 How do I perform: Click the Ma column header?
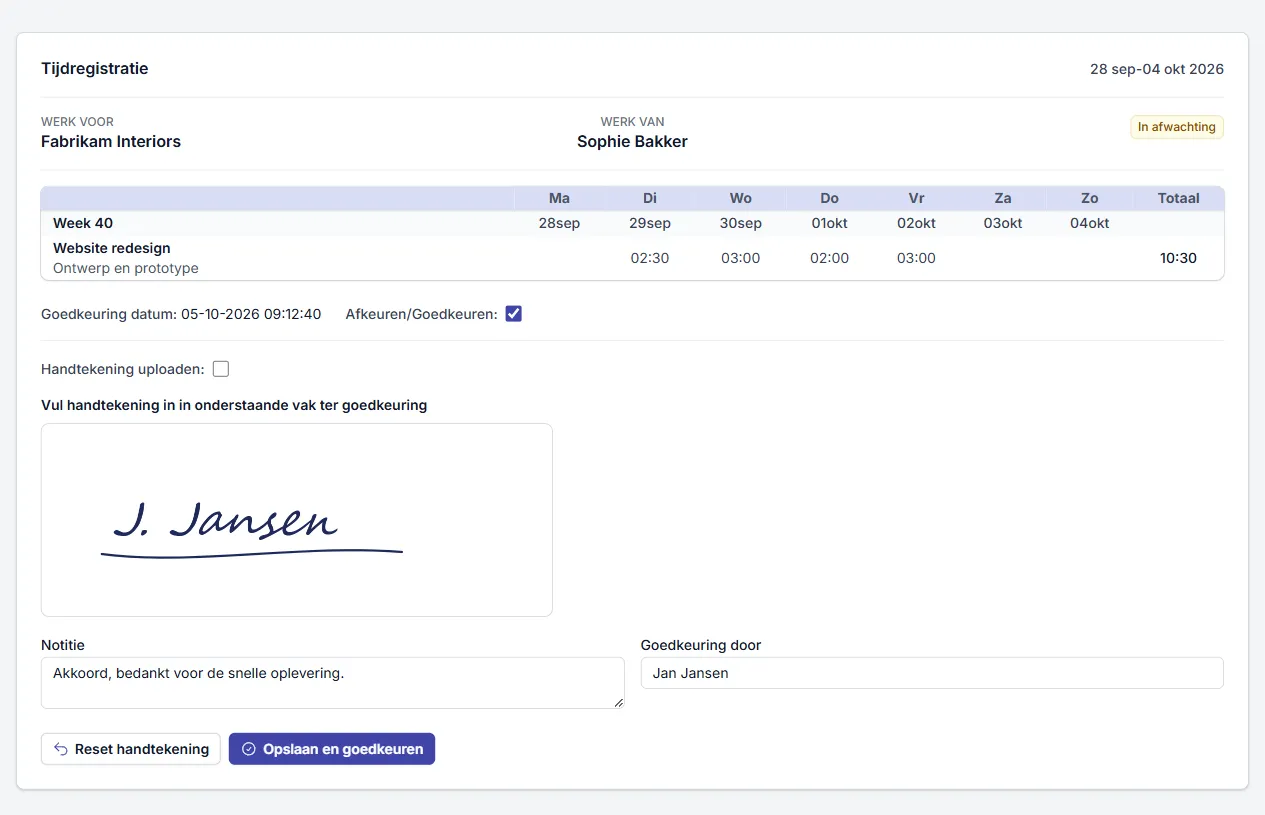coord(559,198)
